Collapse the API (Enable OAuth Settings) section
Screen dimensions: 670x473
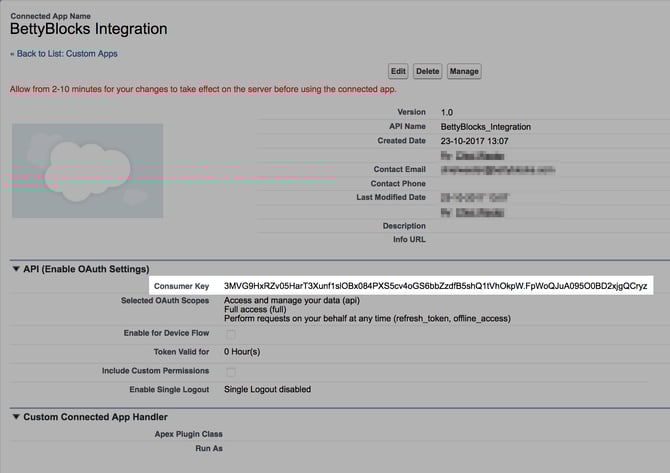point(16,269)
